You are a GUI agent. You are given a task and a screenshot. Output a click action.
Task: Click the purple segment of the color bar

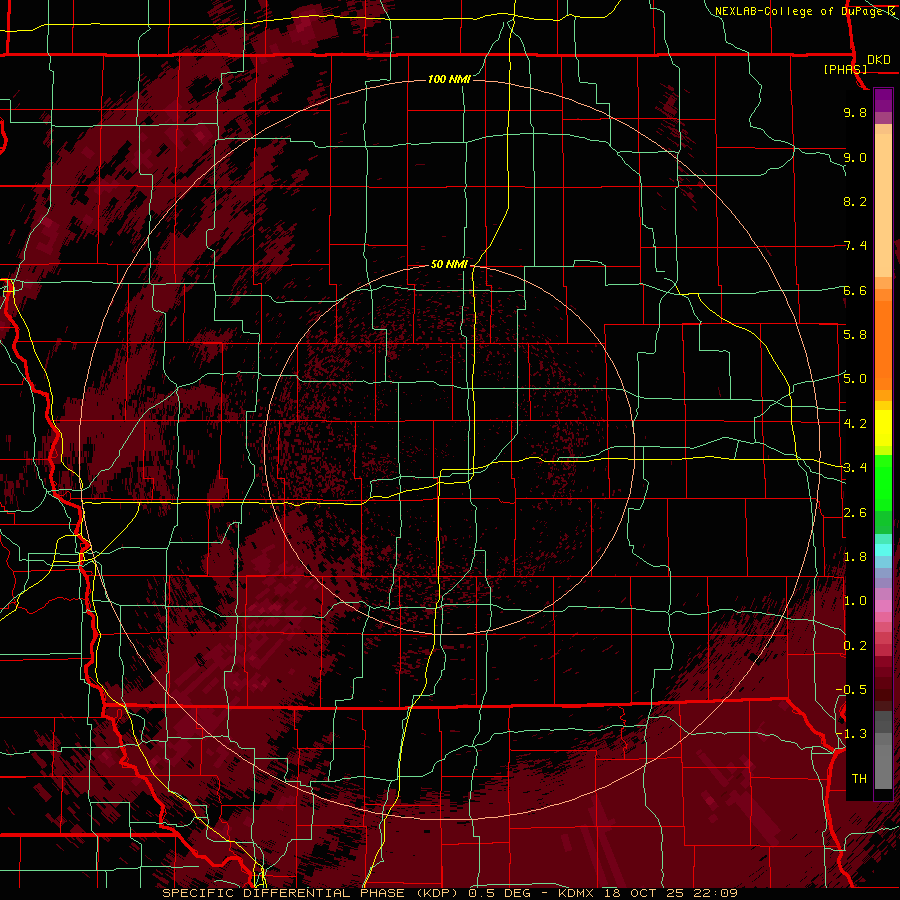(x=883, y=100)
